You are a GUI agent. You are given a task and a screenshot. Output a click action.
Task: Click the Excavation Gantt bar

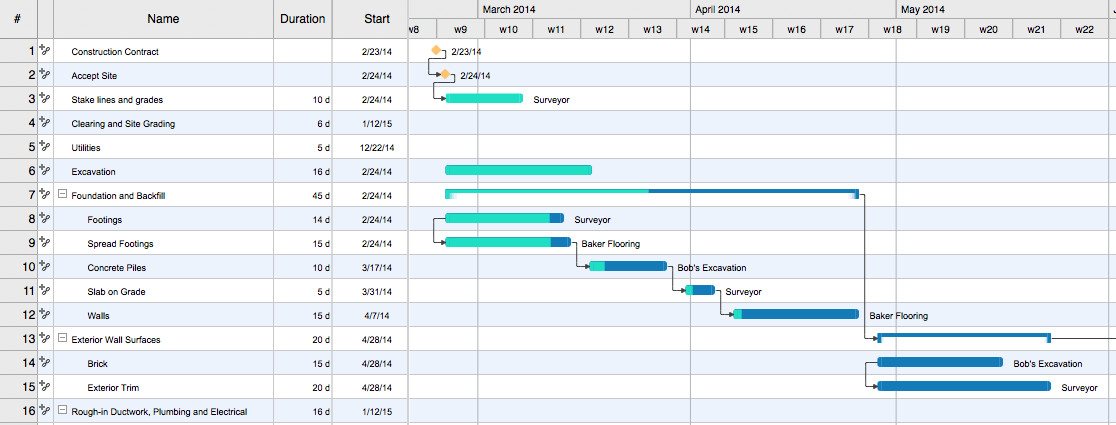click(518, 170)
